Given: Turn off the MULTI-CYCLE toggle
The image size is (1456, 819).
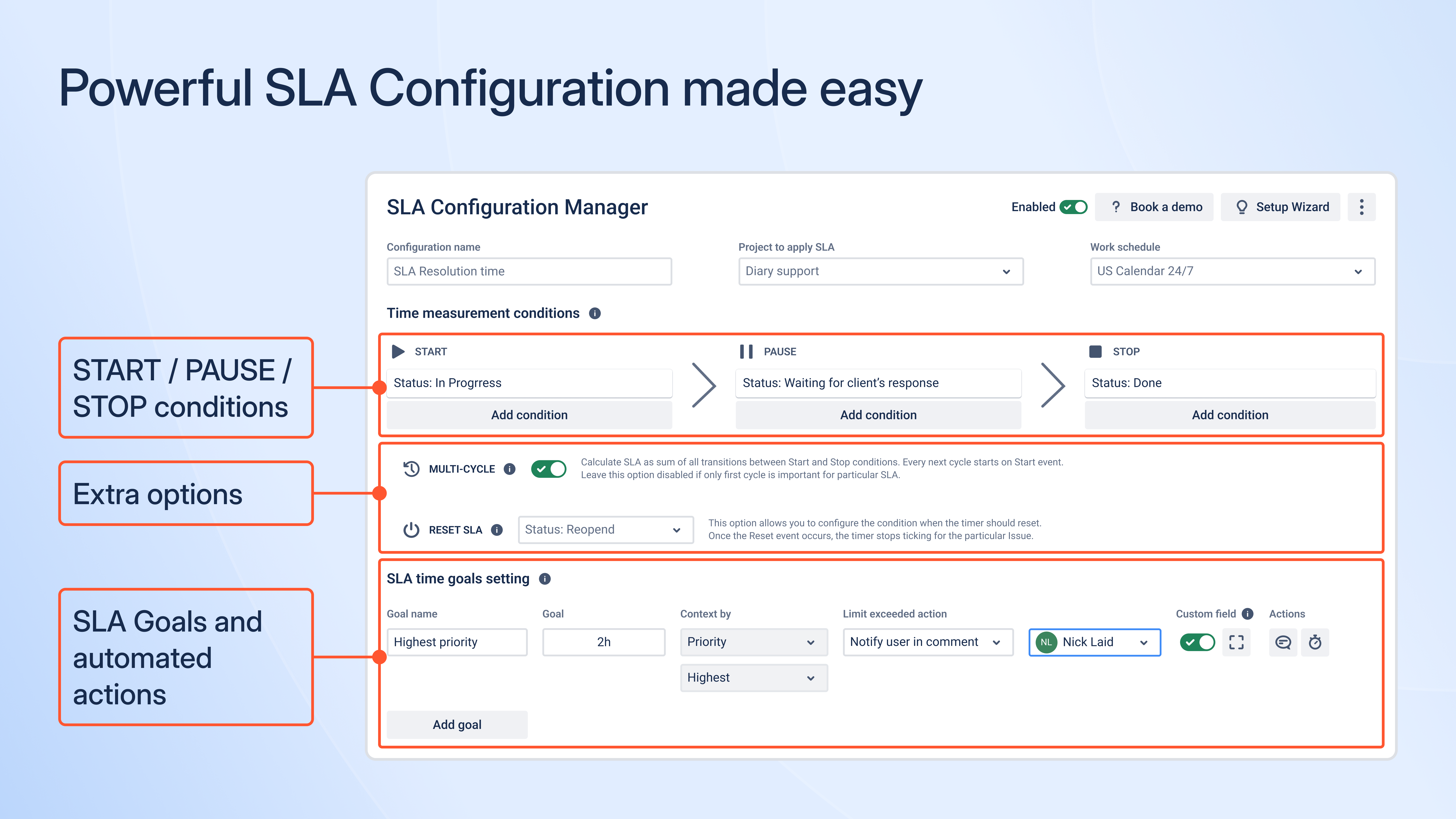Looking at the screenshot, I should point(549,469).
